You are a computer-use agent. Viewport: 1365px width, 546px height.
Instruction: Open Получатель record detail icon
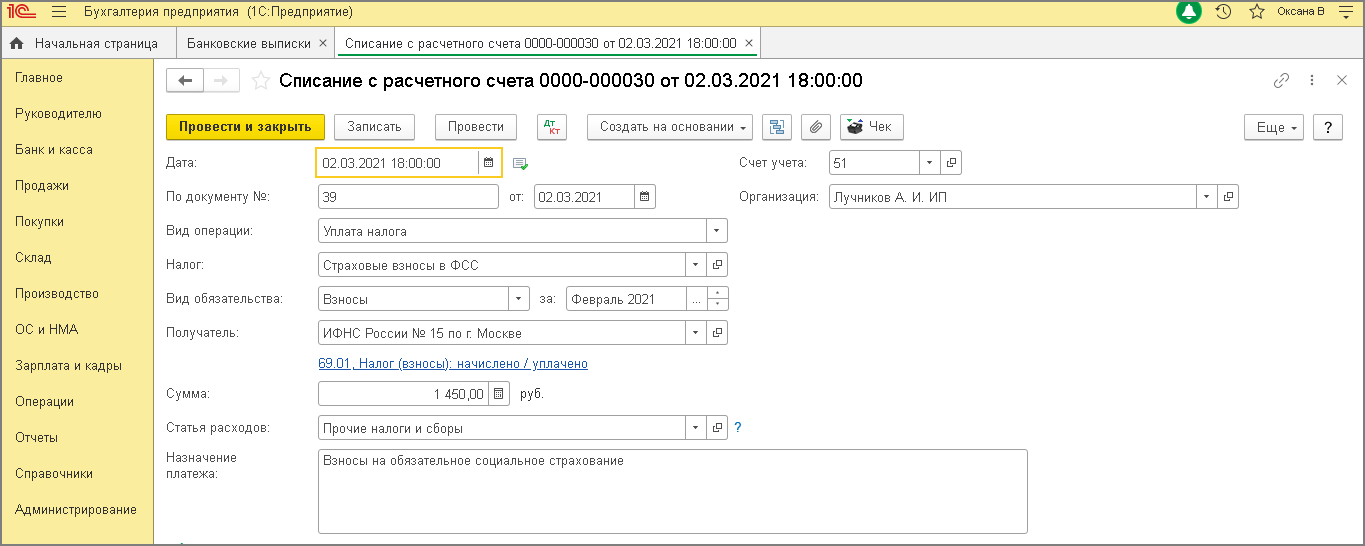pyautogui.click(x=717, y=333)
